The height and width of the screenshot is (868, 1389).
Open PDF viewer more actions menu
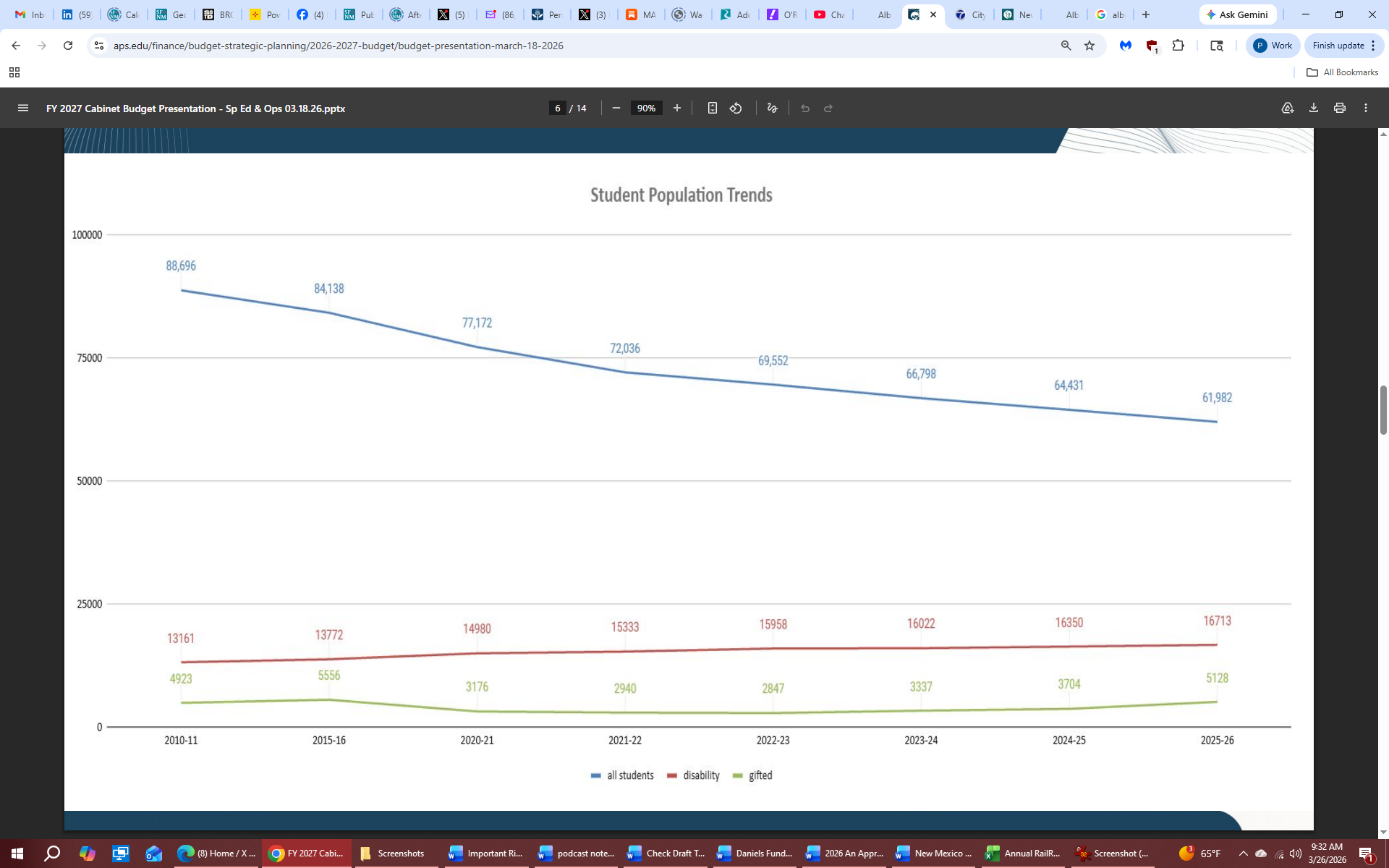click(1366, 108)
